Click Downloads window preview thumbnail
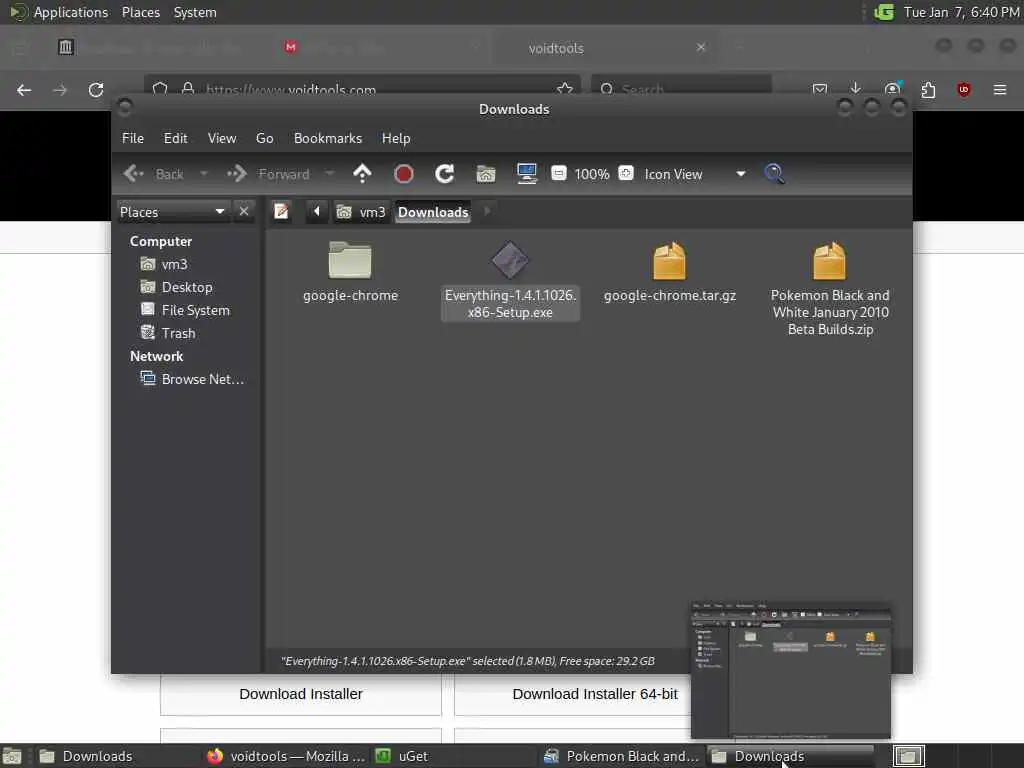 [x=791, y=671]
